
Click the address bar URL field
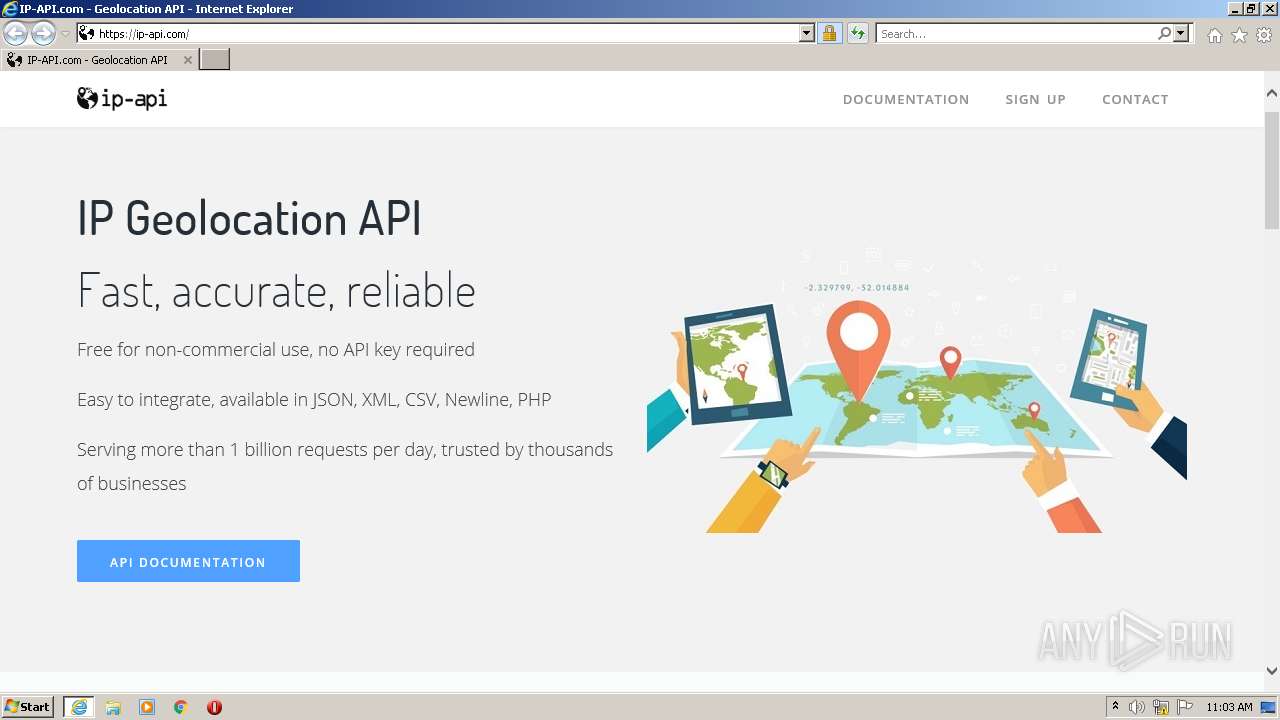pyautogui.click(x=446, y=34)
